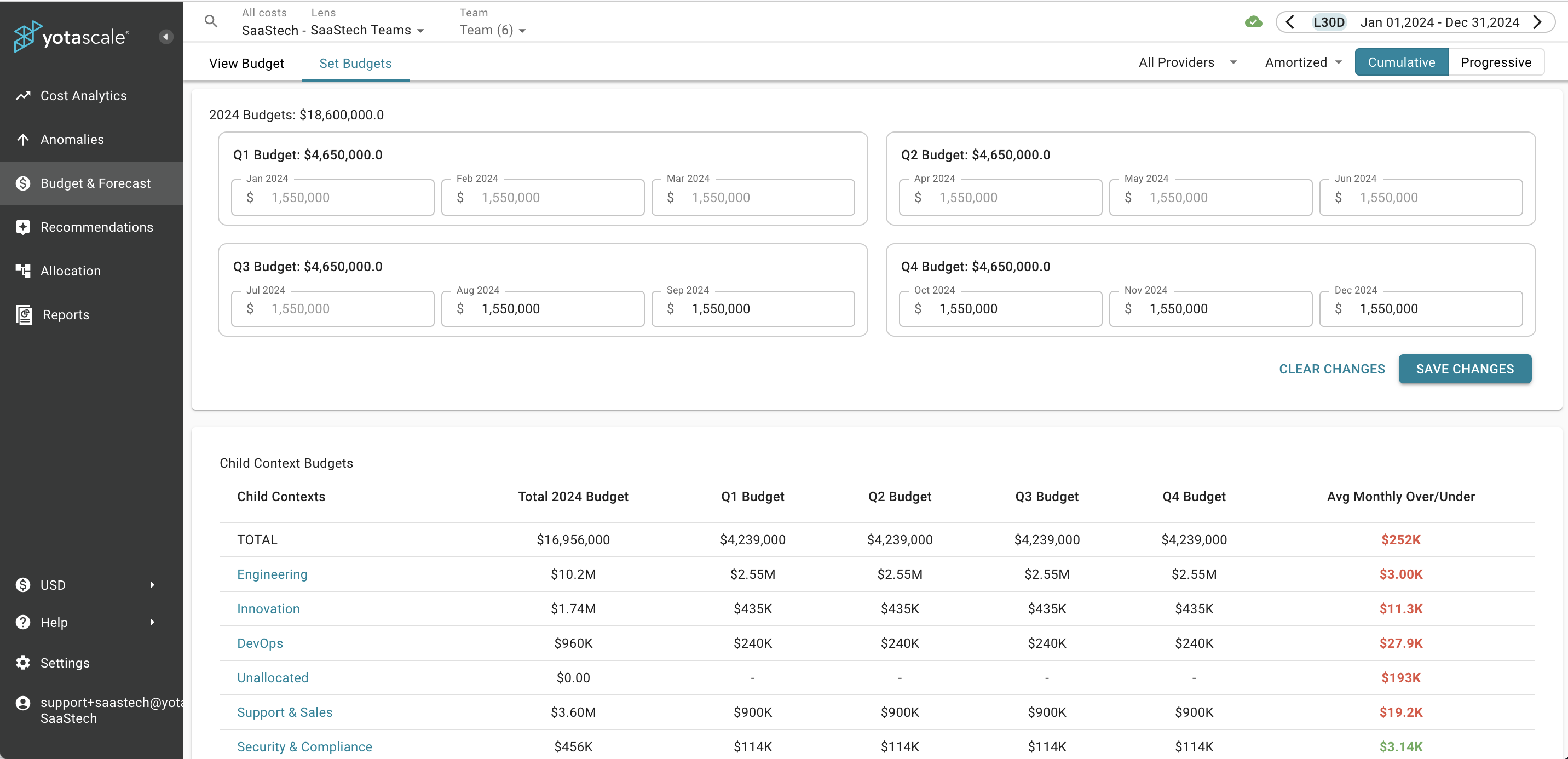The width and height of the screenshot is (1568, 759).
Task: Click the green cloud sync status icon
Action: [1253, 22]
